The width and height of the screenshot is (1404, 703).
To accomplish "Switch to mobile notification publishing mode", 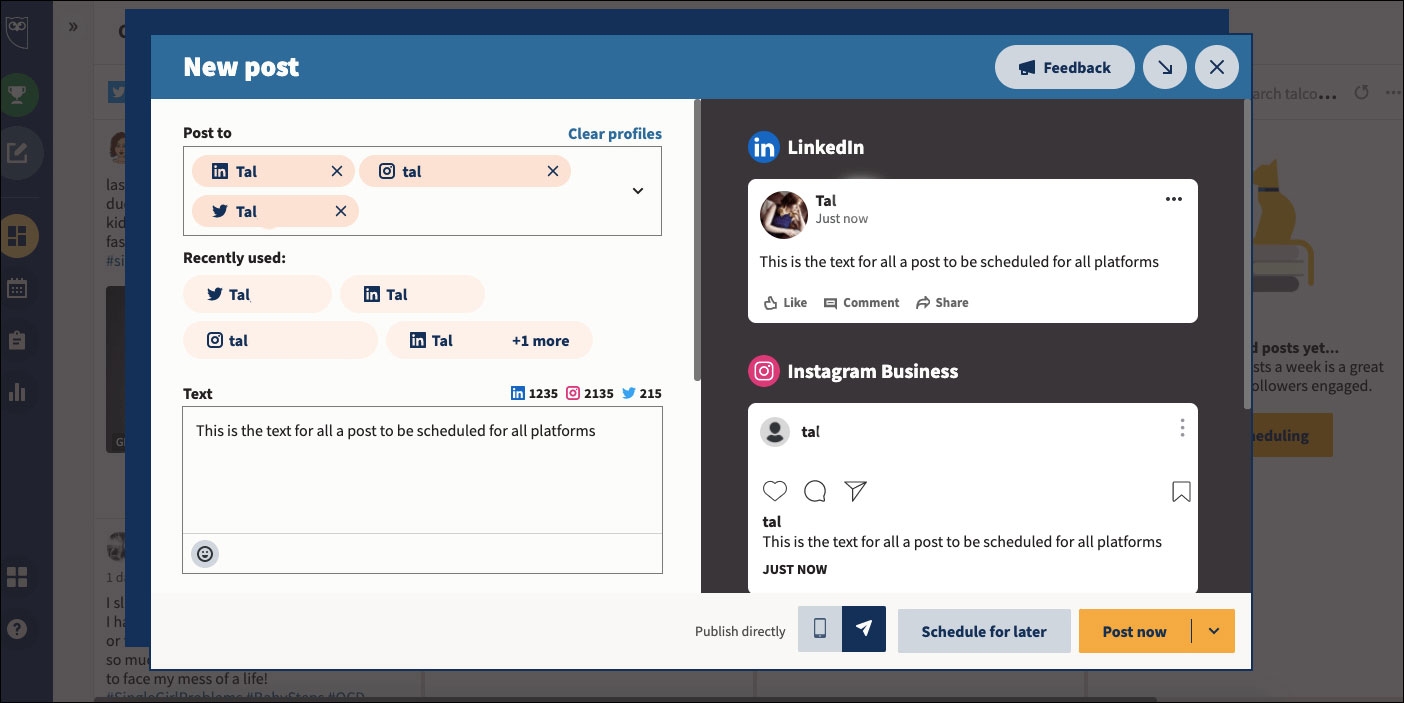I will [820, 630].
